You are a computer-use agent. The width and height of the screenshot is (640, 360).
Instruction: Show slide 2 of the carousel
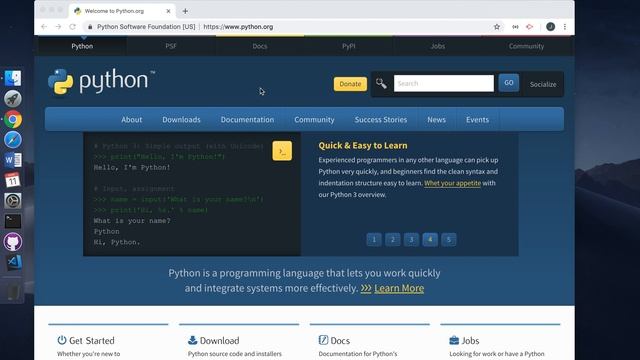393,239
